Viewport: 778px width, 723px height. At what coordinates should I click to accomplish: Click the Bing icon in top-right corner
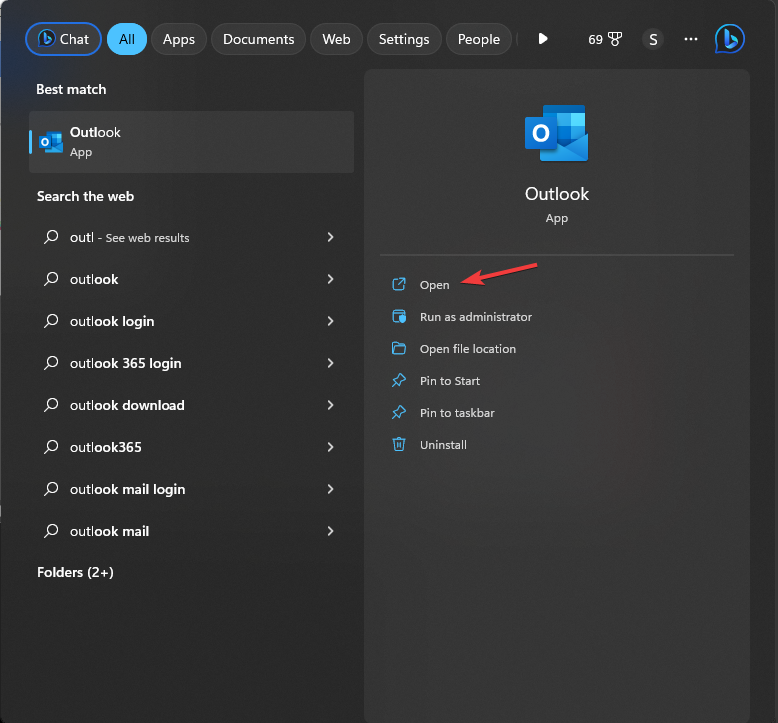tap(729, 39)
